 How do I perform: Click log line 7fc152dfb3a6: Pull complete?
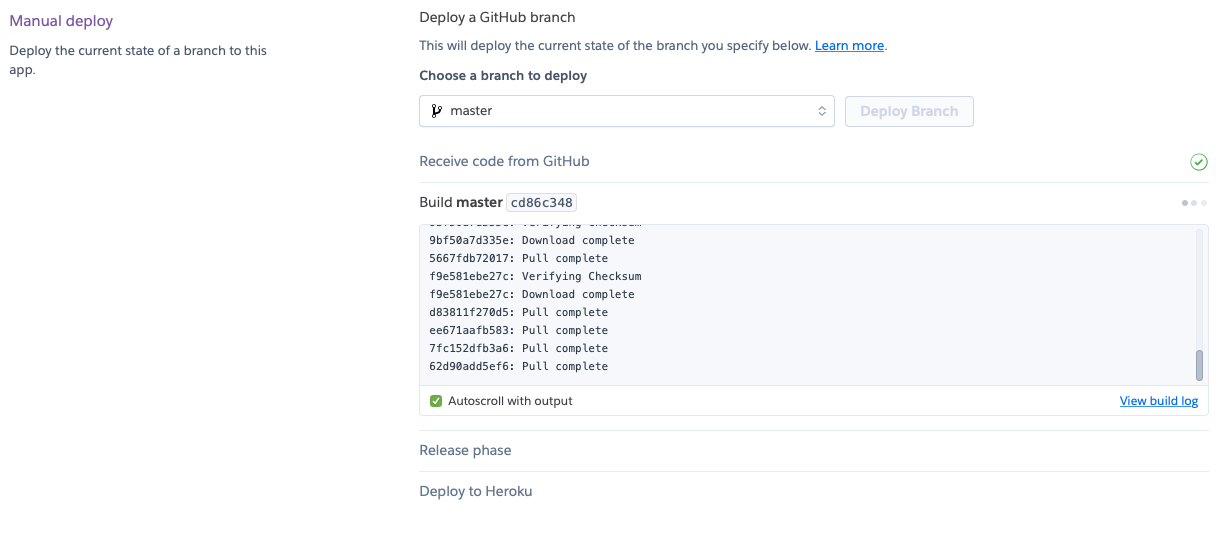click(x=518, y=349)
